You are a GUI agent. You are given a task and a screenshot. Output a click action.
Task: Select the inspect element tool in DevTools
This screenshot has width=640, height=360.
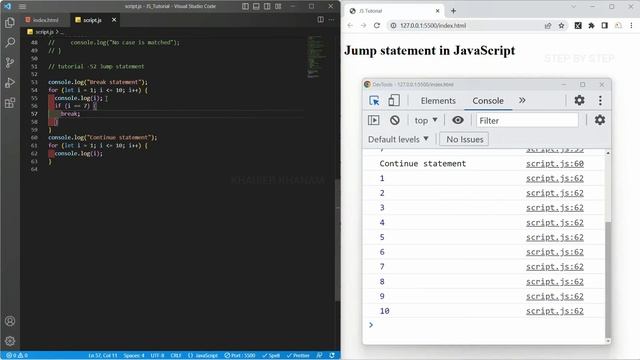pyautogui.click(x=374, y=100)
